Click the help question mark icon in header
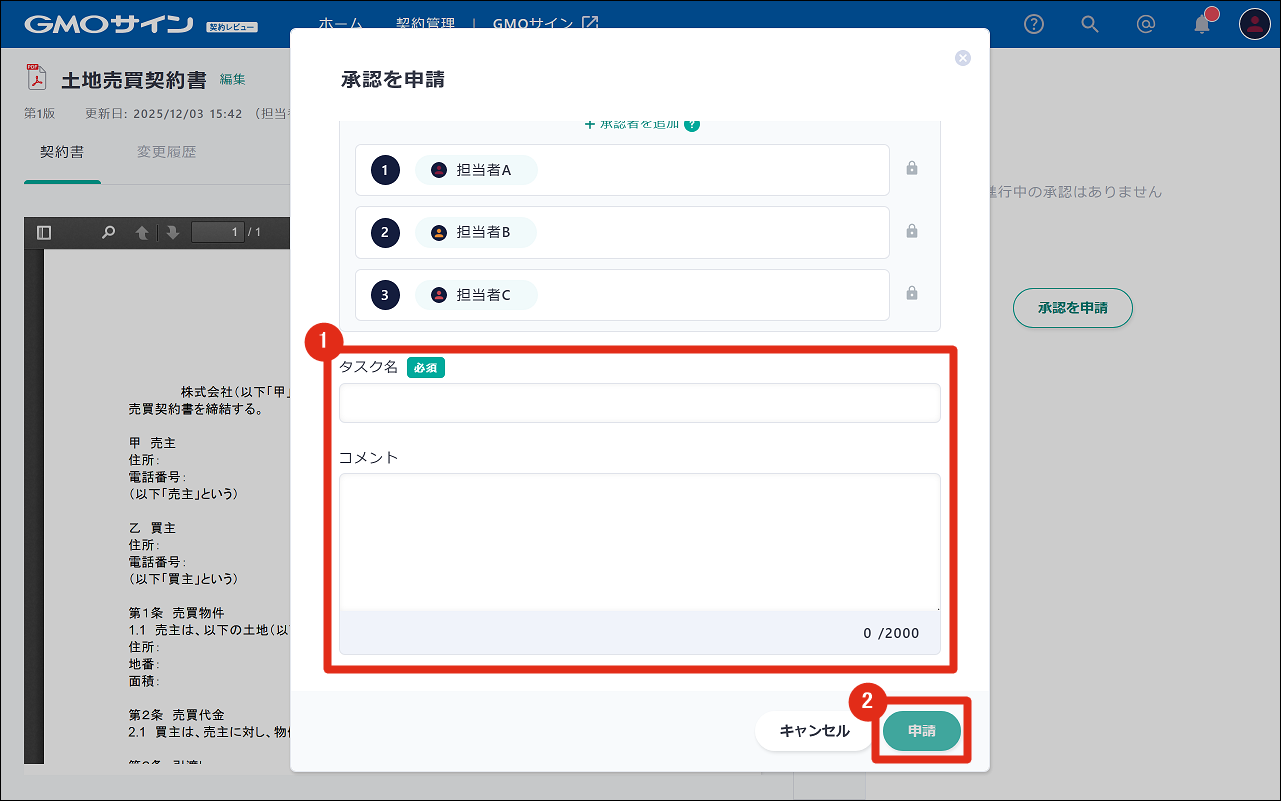1281x801 pixels. pos(1034,24)
